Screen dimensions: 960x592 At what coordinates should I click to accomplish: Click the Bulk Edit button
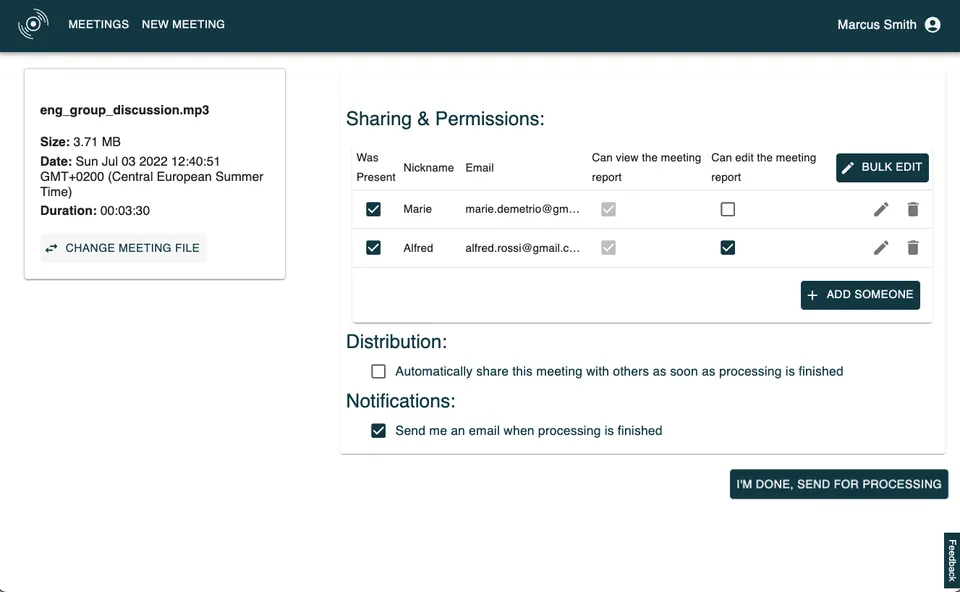(882, 168)
